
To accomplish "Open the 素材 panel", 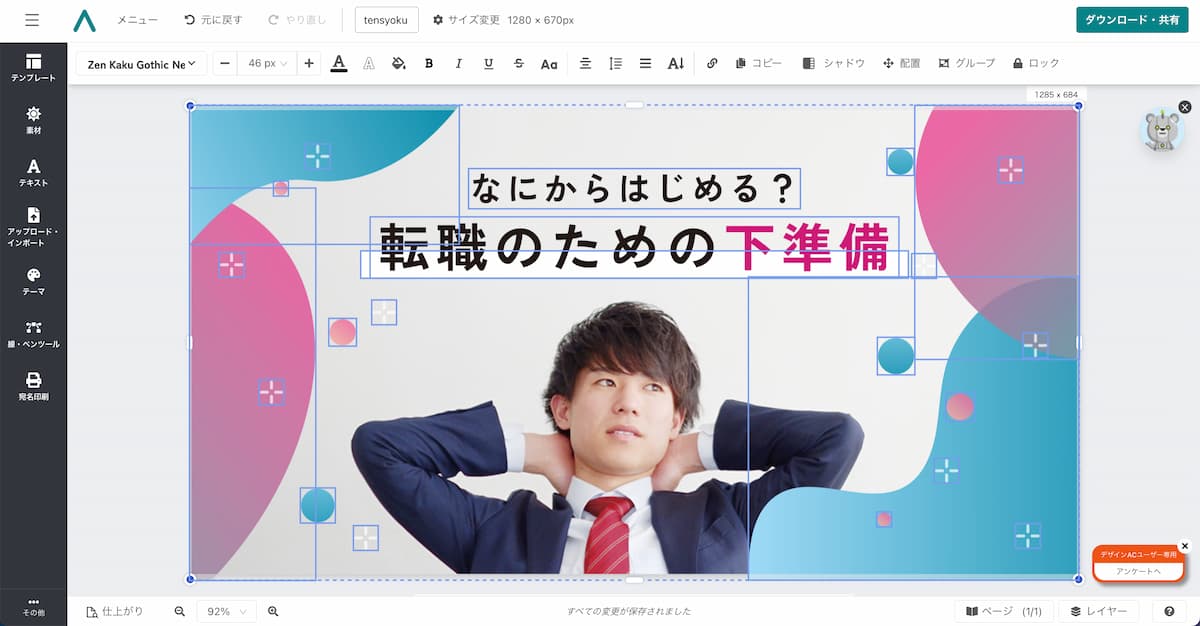I will (x=33, y=121).
